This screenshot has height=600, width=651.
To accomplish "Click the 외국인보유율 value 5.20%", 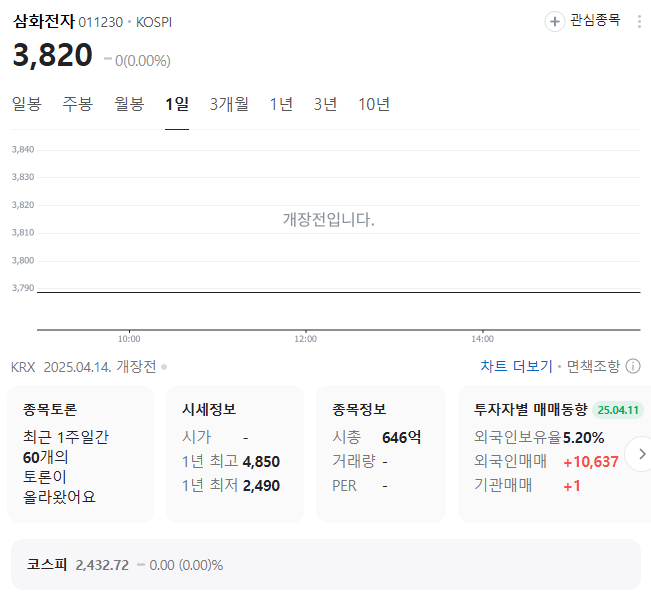I will [583, 438].
